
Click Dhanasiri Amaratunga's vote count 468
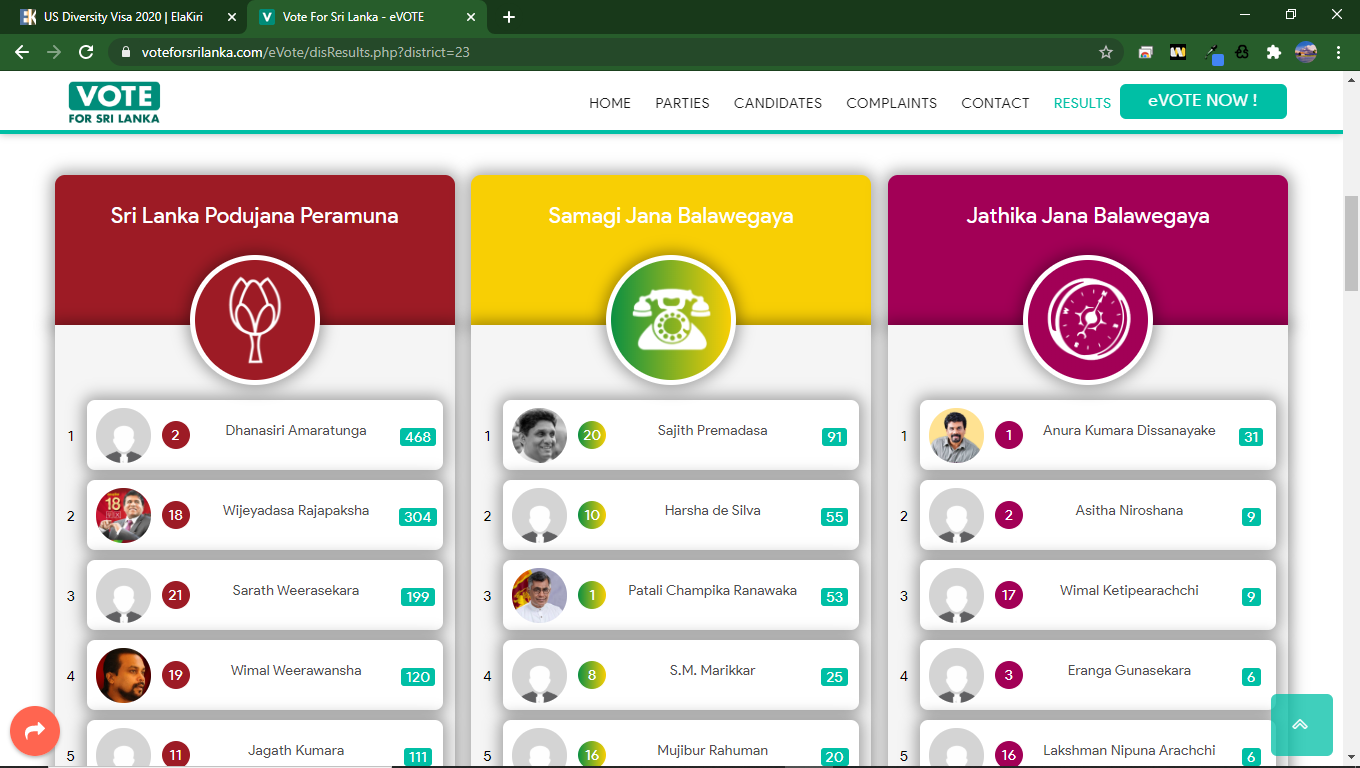(x=418, y=437)
